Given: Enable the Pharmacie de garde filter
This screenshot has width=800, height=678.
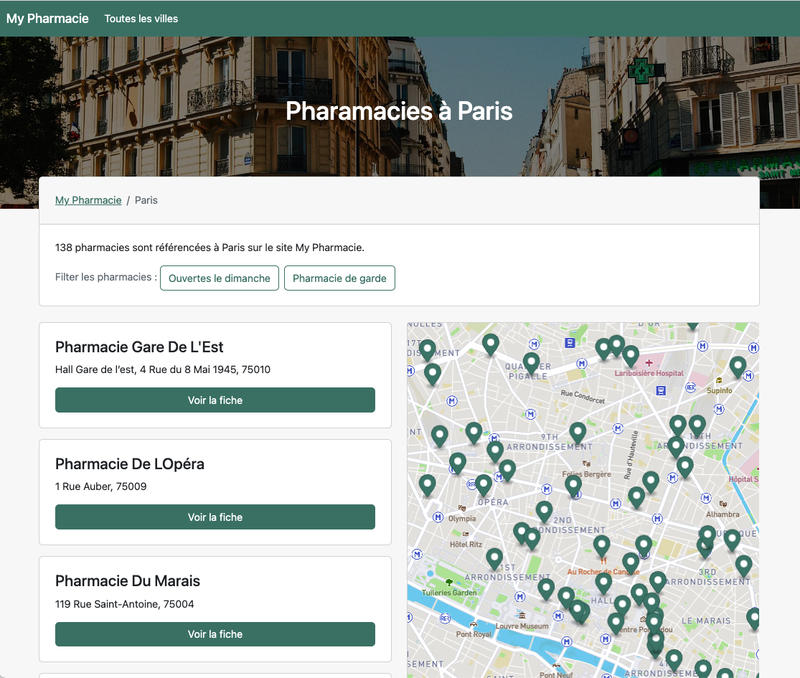Looking at the screenshot, I should [339, 278].
